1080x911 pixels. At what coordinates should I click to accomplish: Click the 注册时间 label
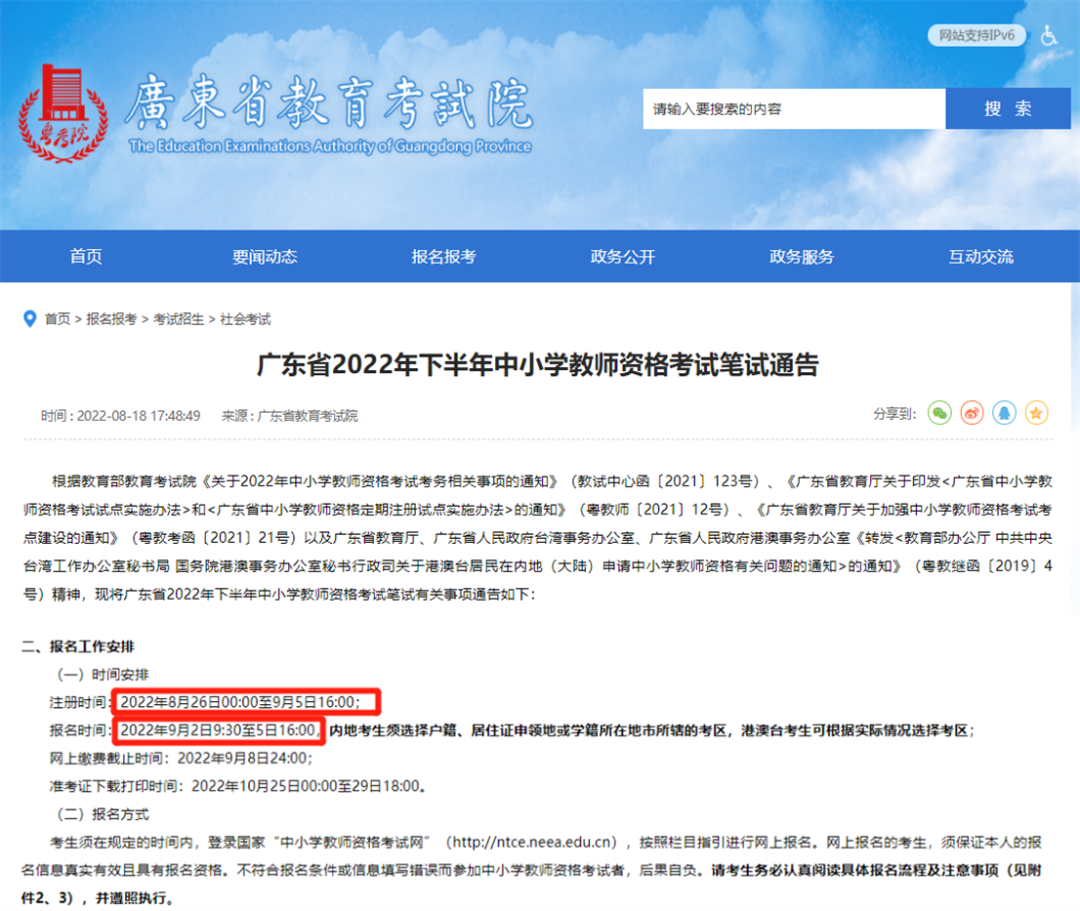tap(78, 702)
